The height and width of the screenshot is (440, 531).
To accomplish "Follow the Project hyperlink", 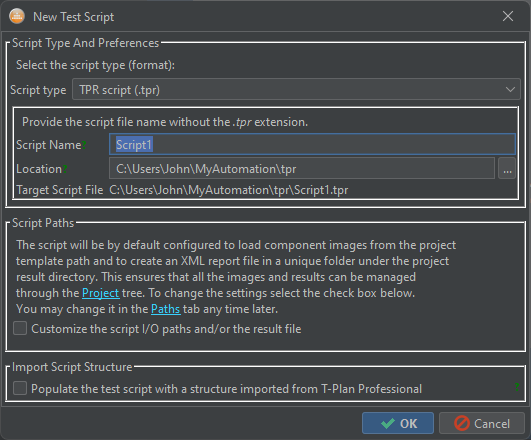I will [x=101, y=293].
